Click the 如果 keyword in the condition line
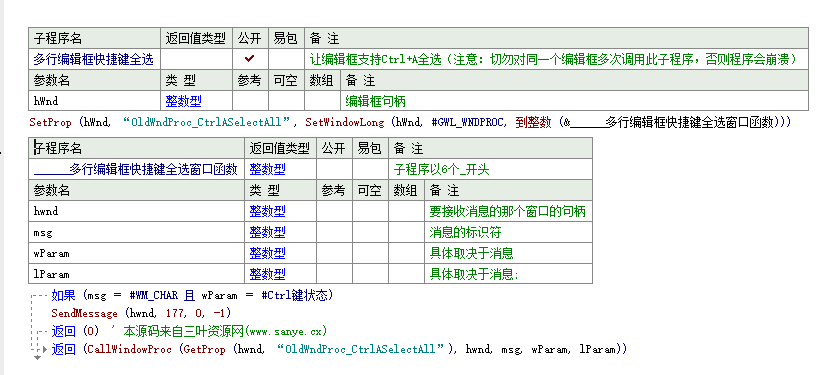This screenshot has width=820, height=375. point(63,296)
